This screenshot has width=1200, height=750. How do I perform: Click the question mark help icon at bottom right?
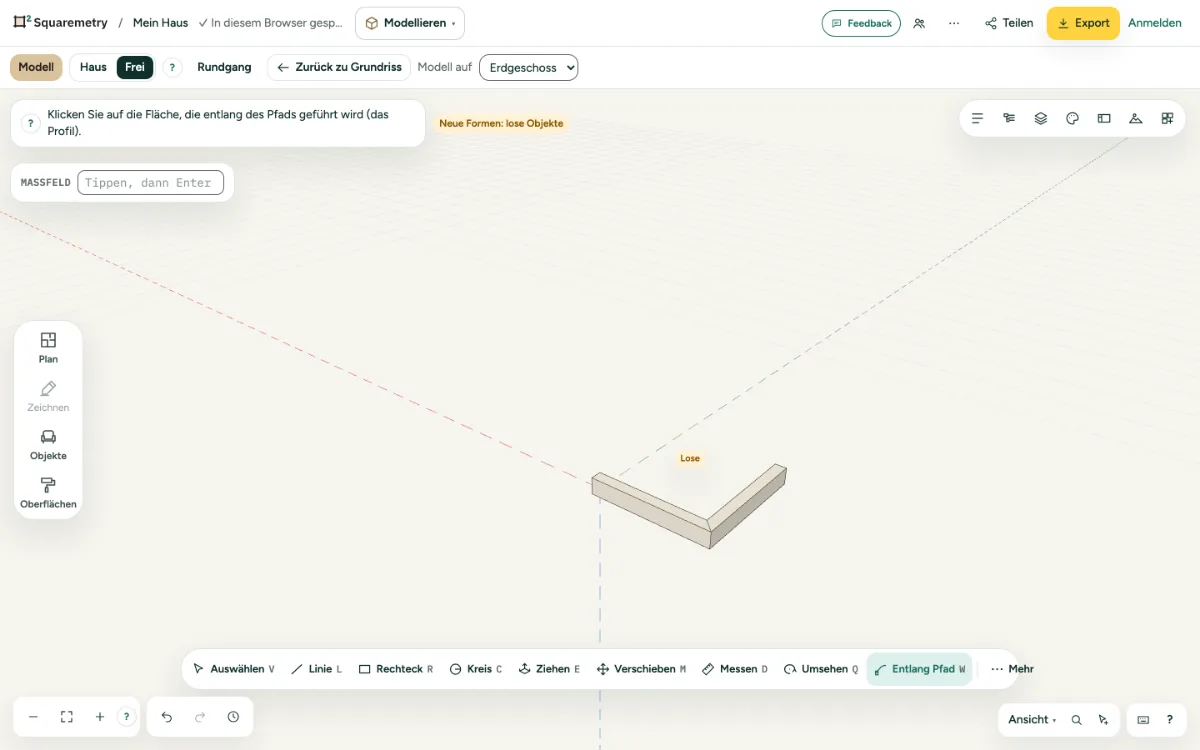(1170, 720)
